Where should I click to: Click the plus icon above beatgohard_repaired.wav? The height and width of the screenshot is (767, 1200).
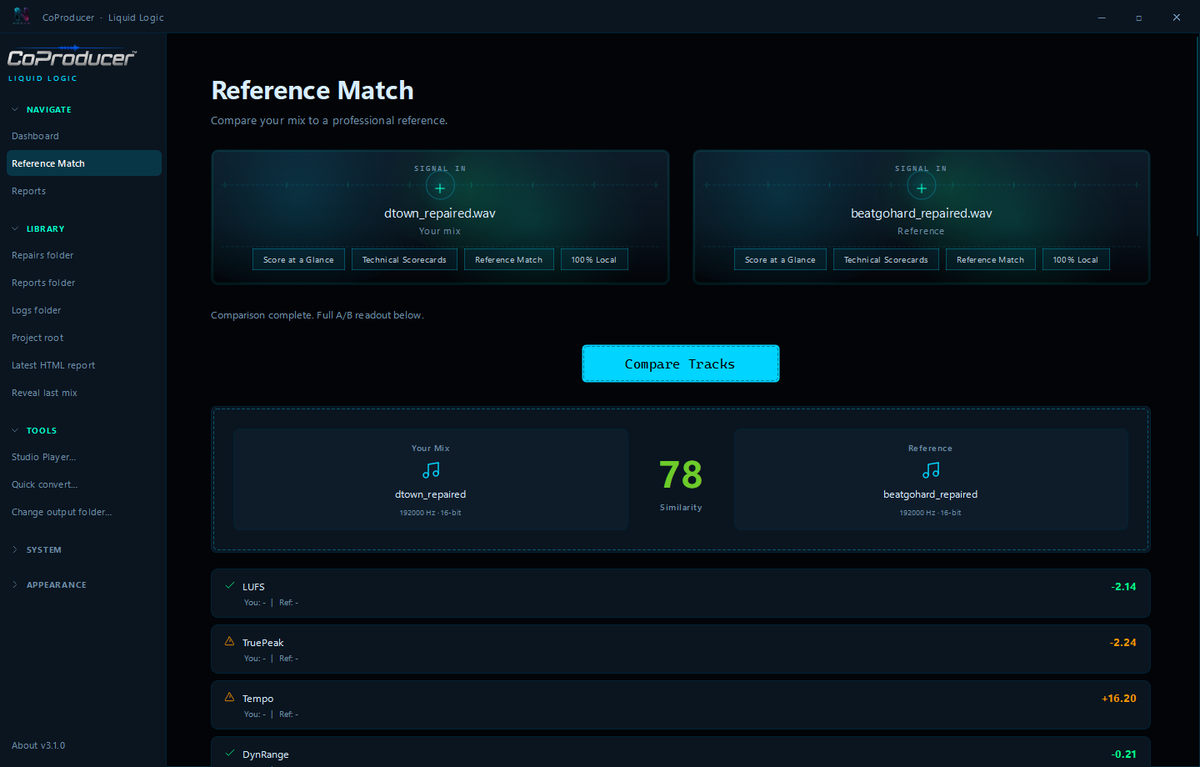(921, 187)
